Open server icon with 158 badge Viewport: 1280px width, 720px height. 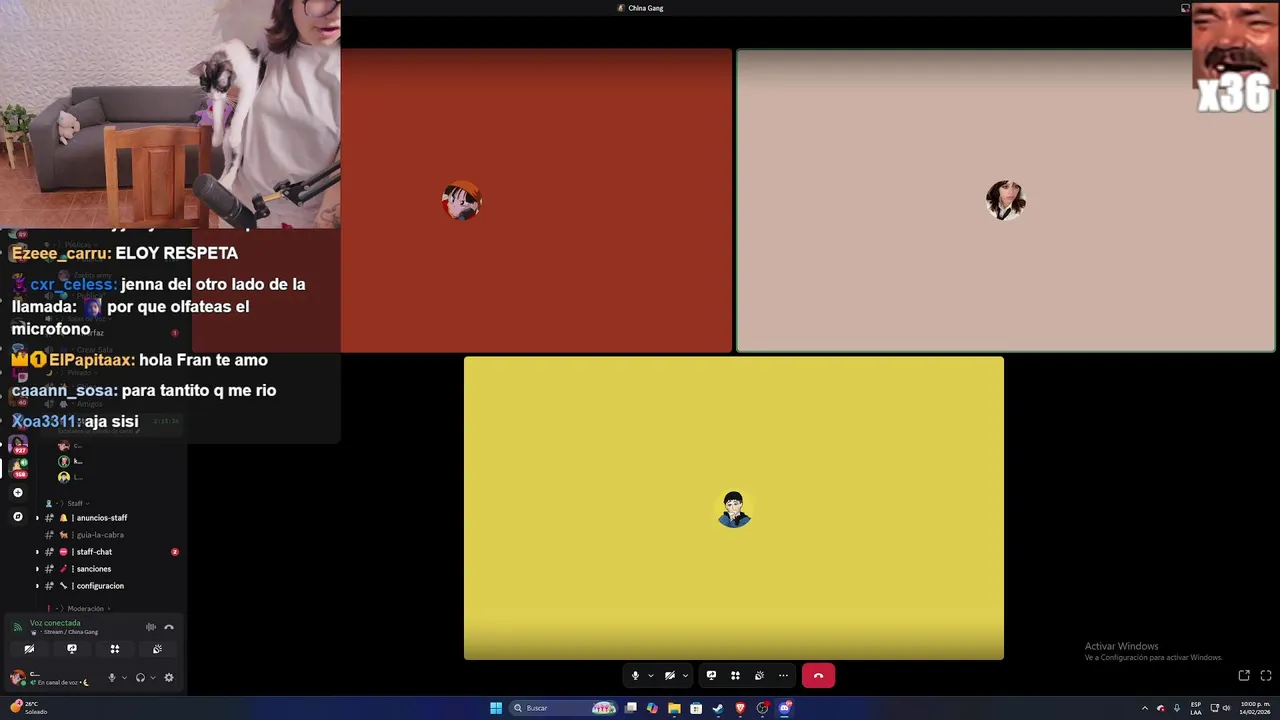(x=17, y=467)
